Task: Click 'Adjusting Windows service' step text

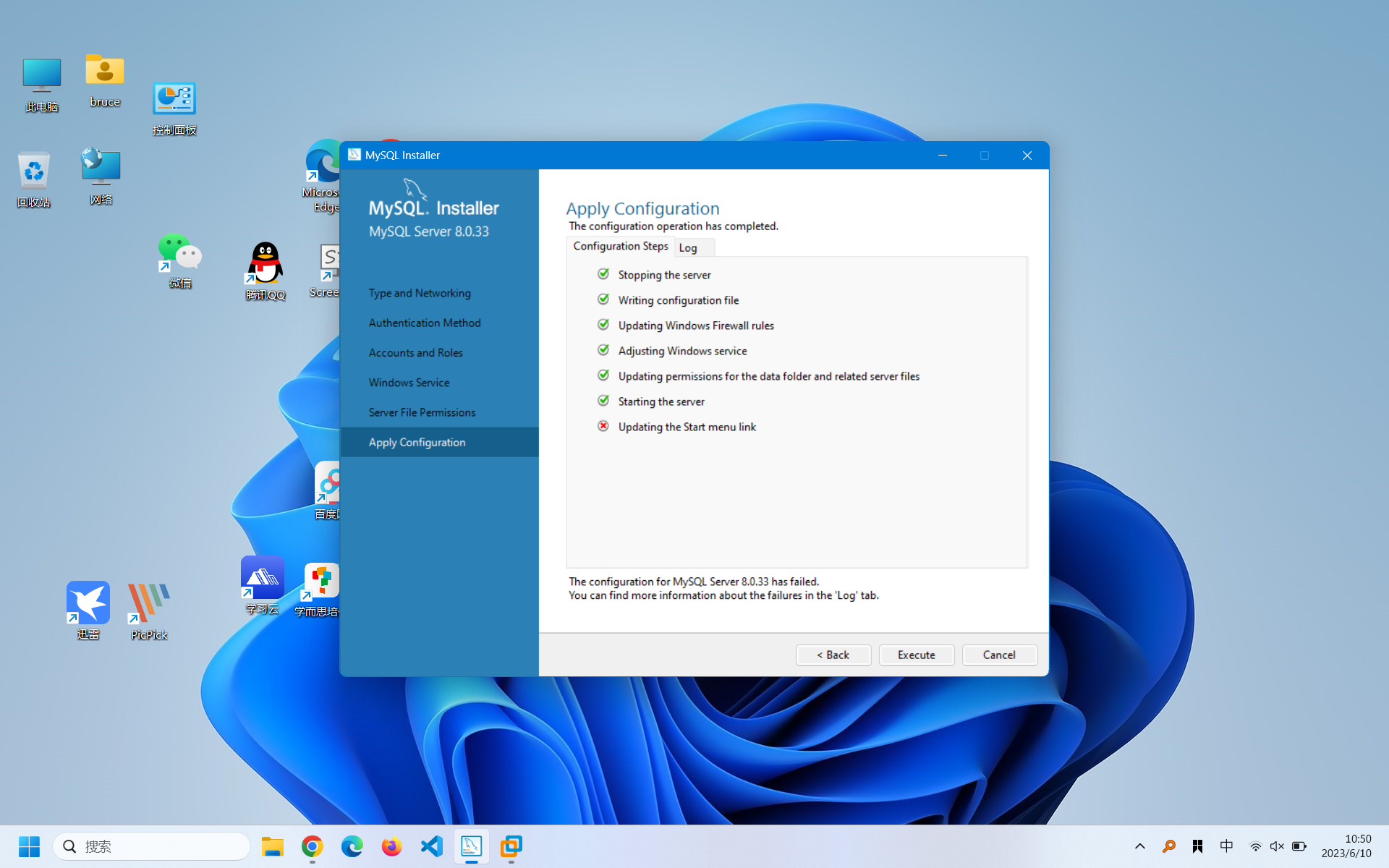Action: click(682, 351)
